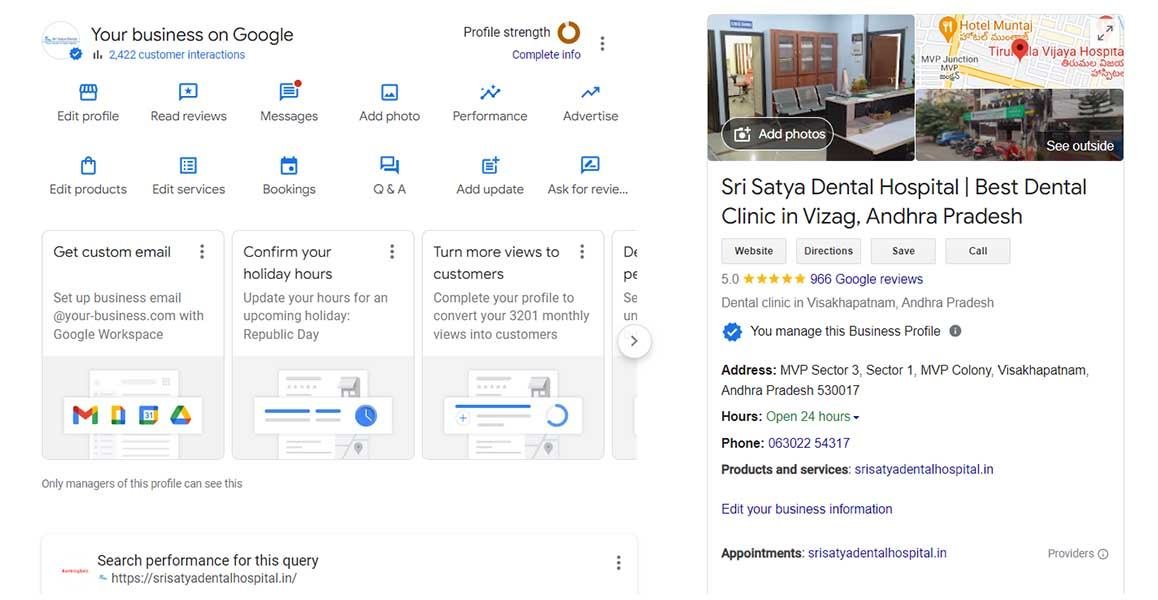Show next suggestion cards with arrow button

pos(634,341)
